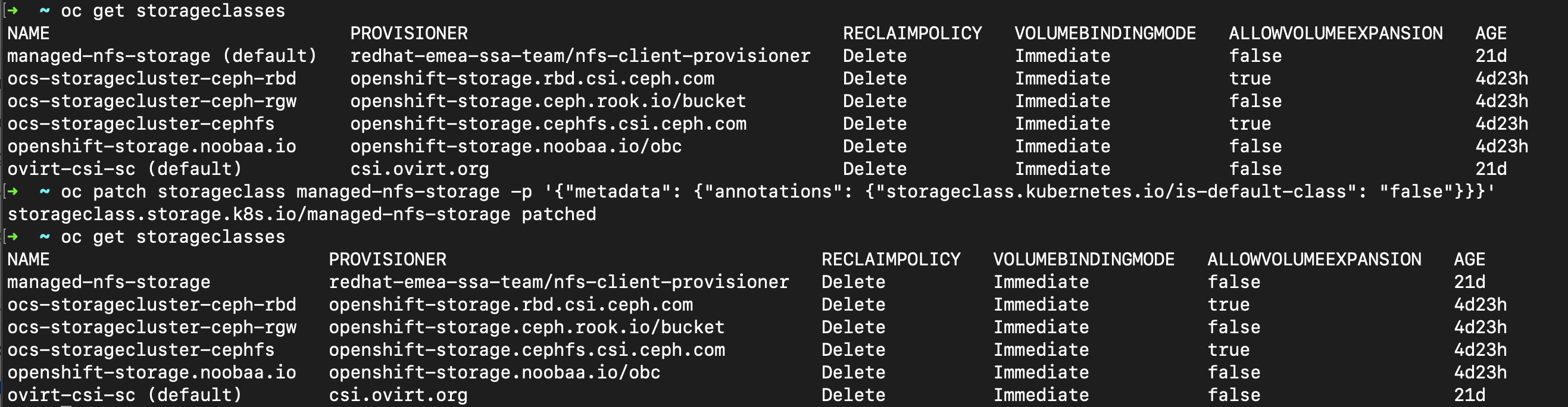
Task: Click redhat-emea-ssa-team/nfs-client-provisioner in second table
Action: [x=559, y=282]
